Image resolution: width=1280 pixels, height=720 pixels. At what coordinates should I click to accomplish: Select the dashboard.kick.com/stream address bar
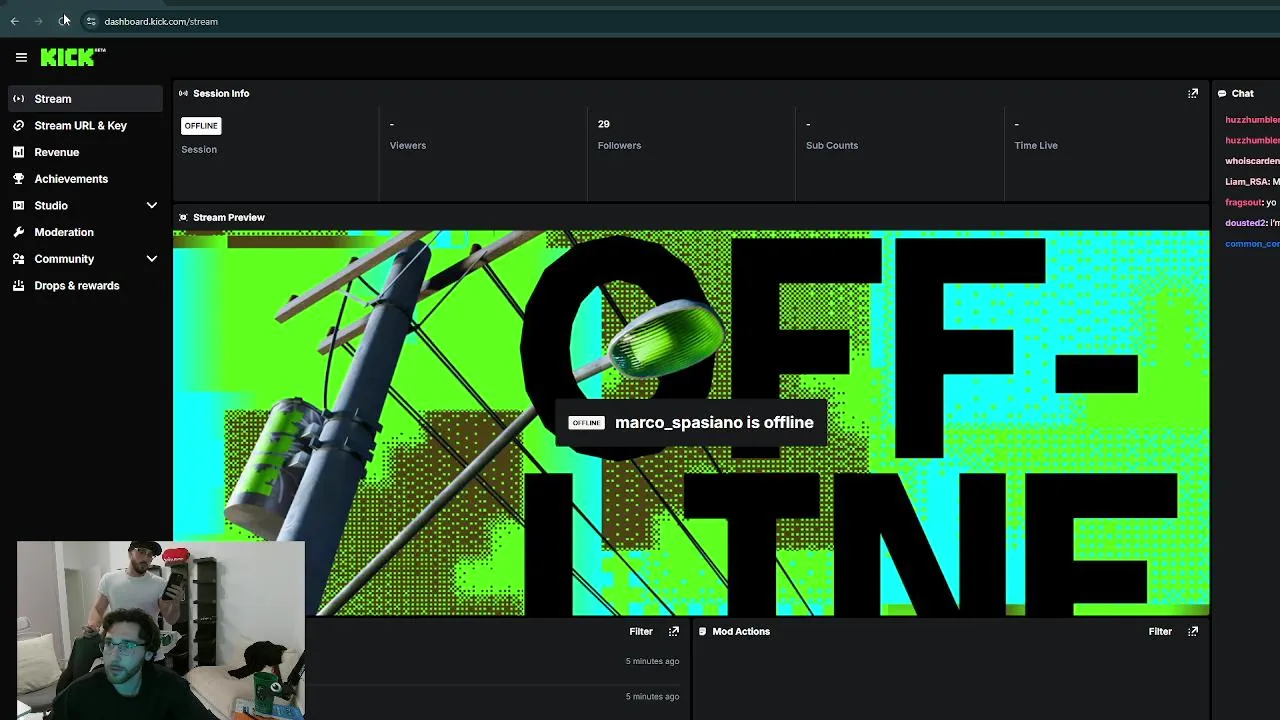coord(161,21)
